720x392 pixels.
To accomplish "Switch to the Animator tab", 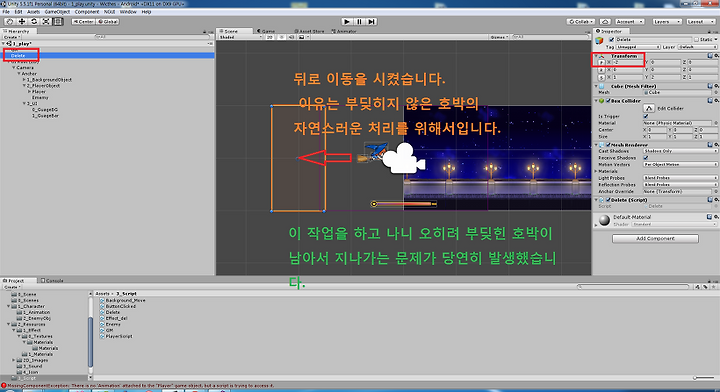I will point(344,31).
